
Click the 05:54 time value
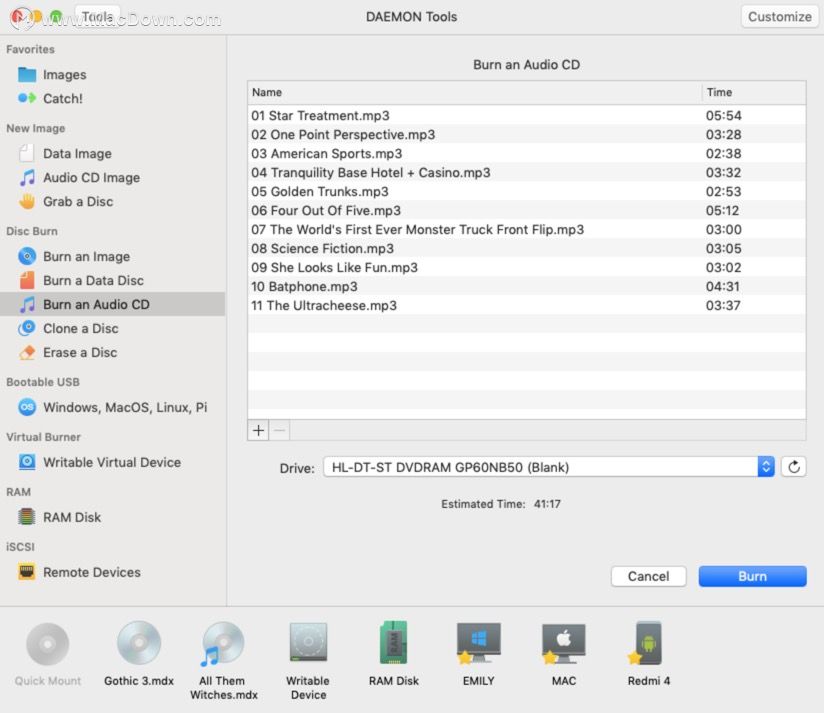coord(724,116)
